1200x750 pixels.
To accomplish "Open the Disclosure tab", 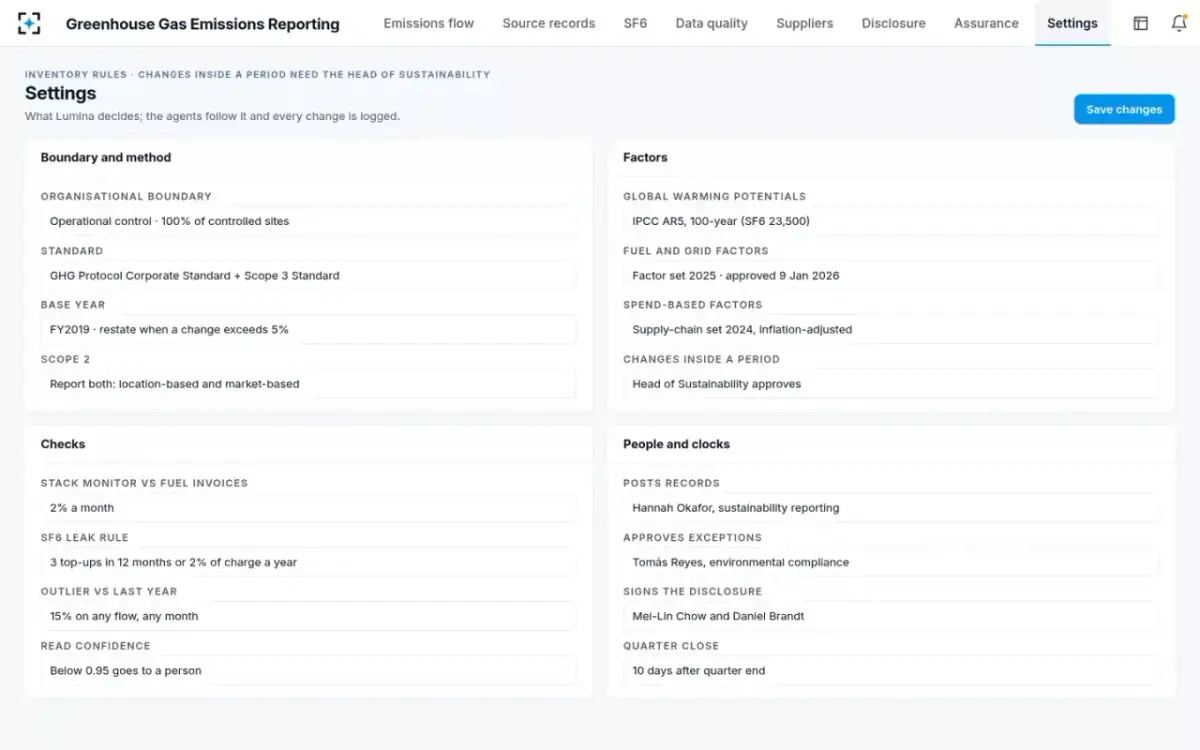I will click(x=894, y=23).
